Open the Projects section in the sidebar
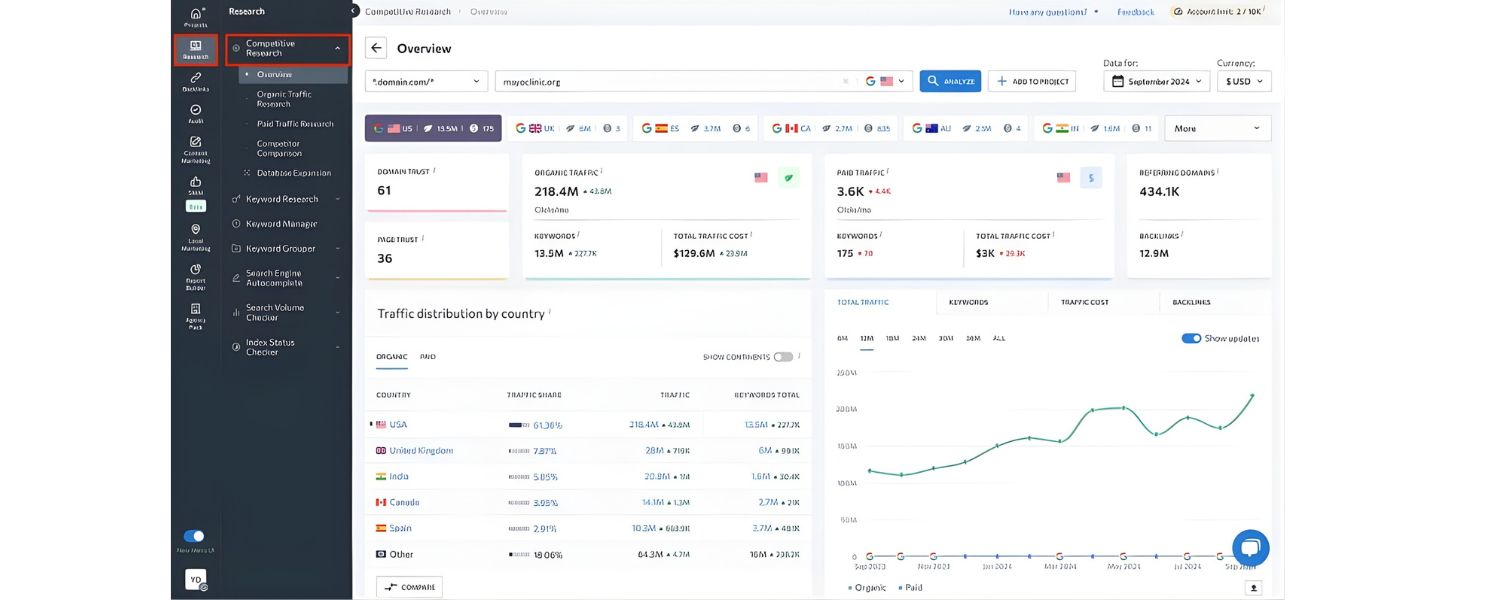This screenshot has height=600, width=1500. pyautogui.click(x=195, y=14)
